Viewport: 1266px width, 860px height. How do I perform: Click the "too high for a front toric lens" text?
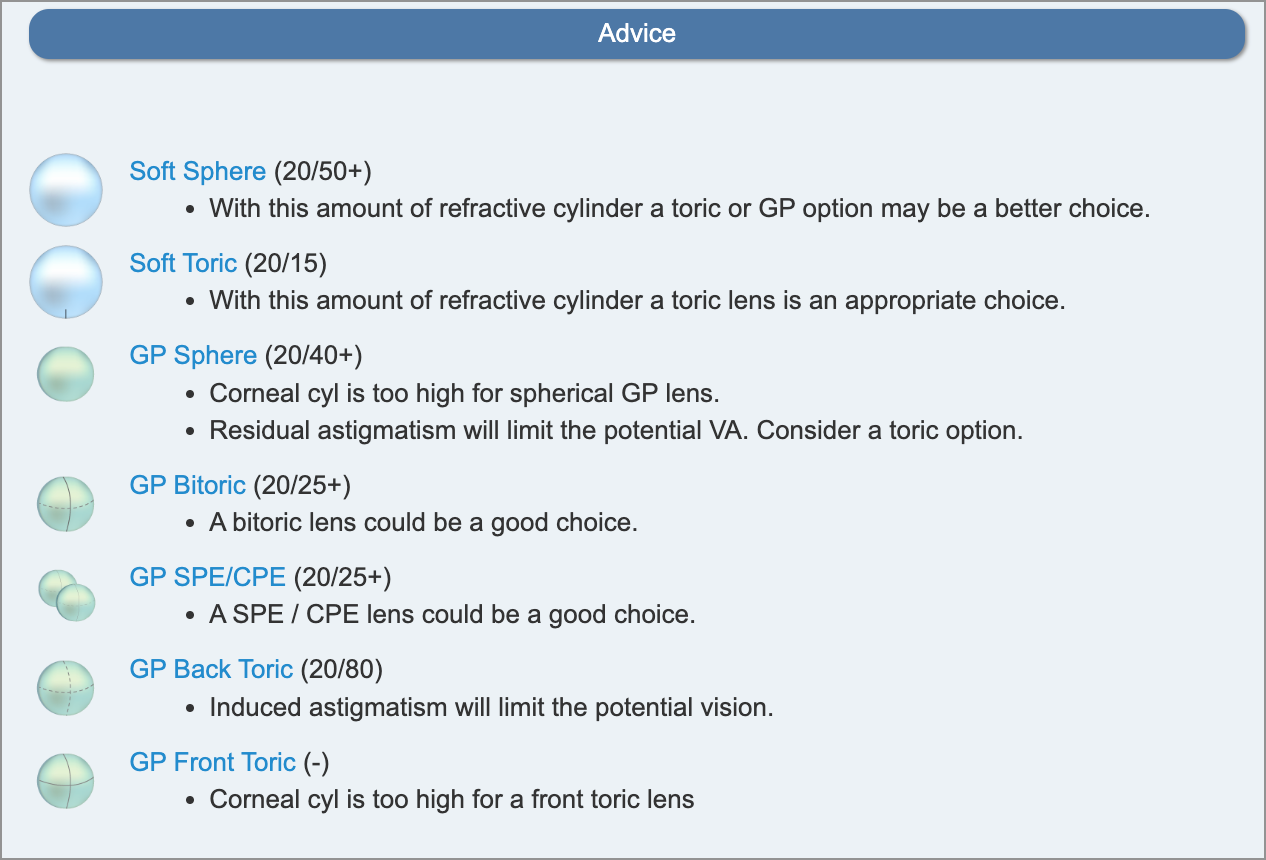451,799
